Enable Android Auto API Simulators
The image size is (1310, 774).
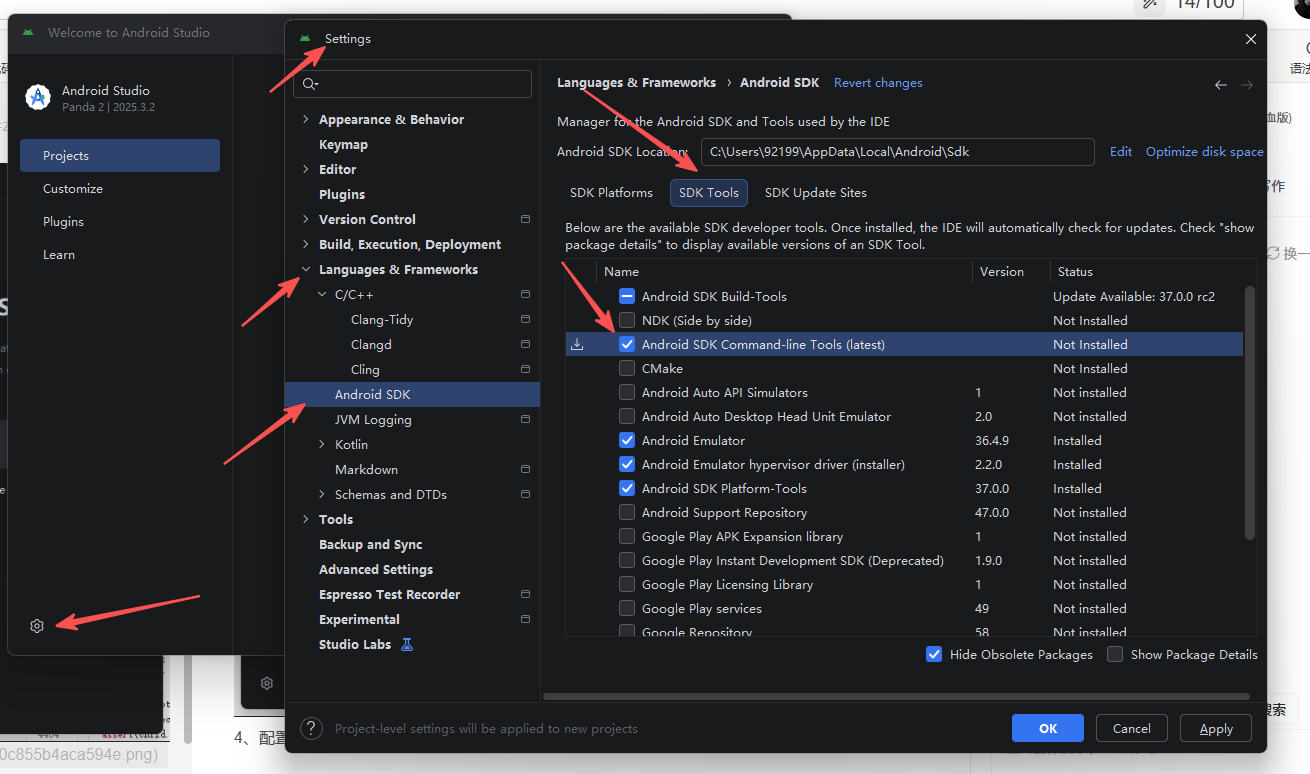[627, 393]
